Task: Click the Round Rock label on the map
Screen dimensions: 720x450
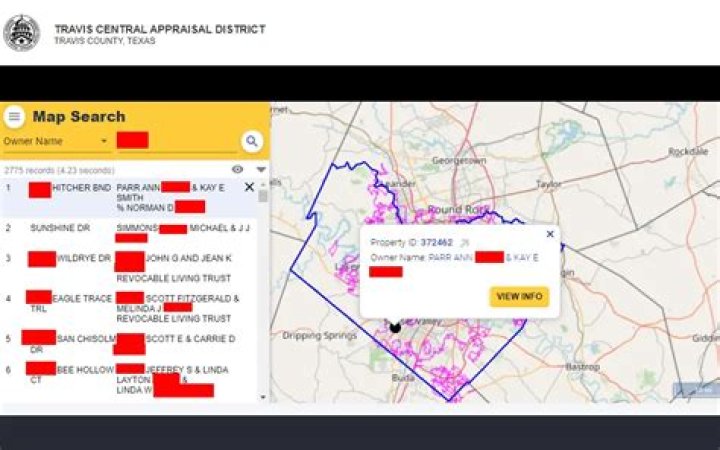Action: (x=458, y=209)
